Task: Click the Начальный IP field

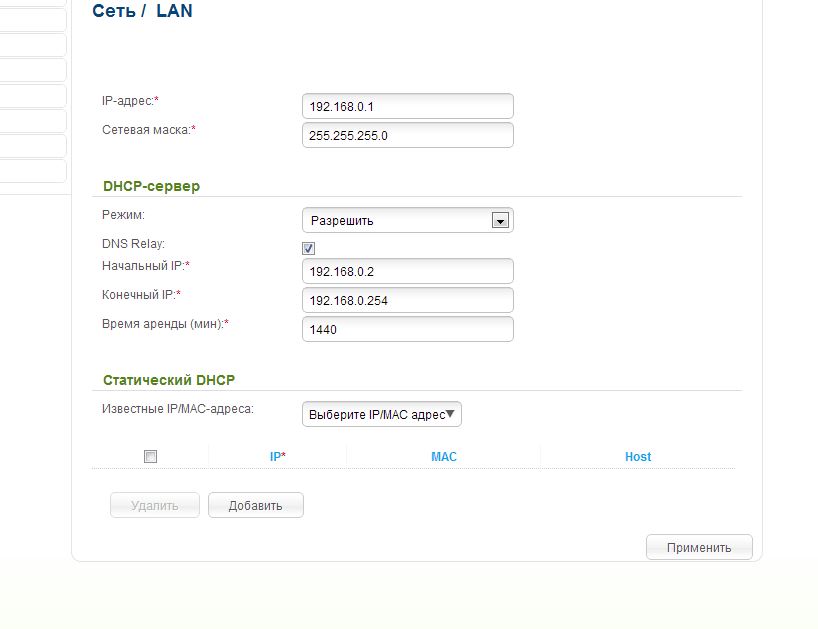Action: click(x=407, y=271)
